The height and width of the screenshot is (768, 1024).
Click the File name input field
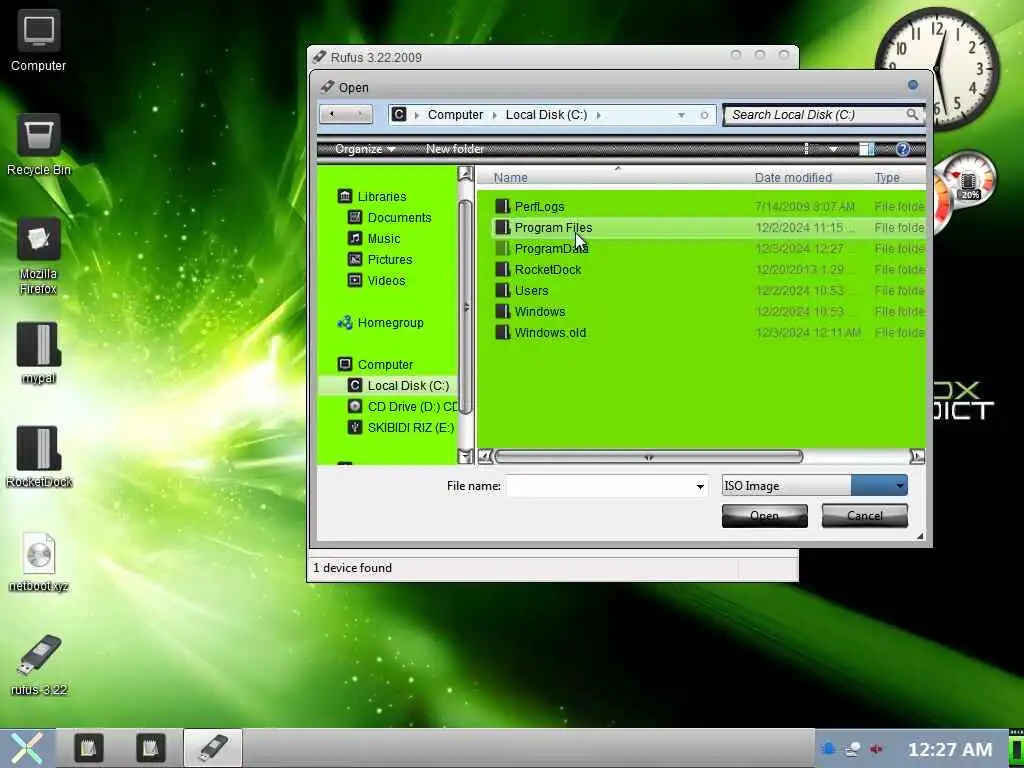(x=600, y=487)
